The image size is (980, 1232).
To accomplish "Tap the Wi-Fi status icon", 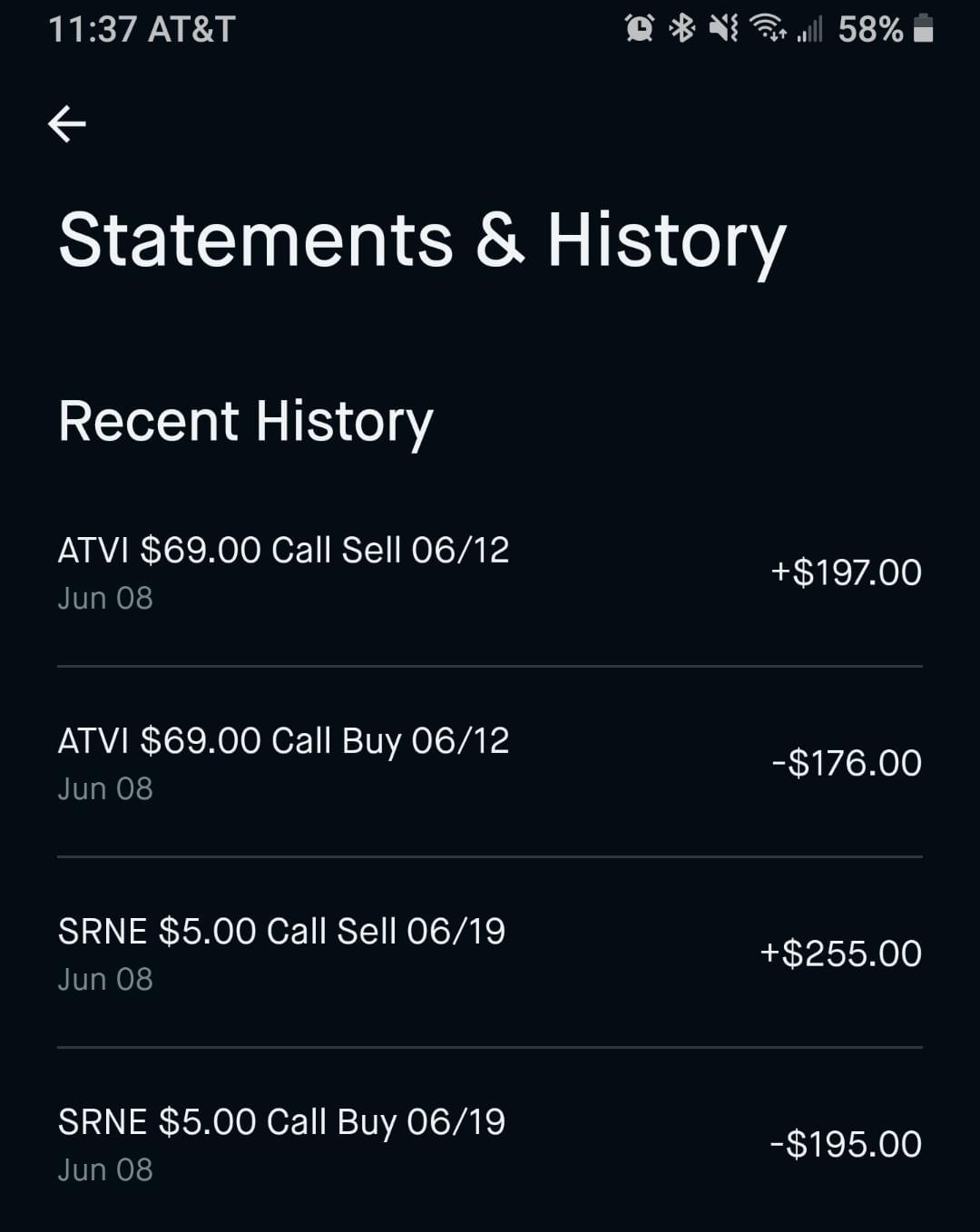I will tap(768, 29).
